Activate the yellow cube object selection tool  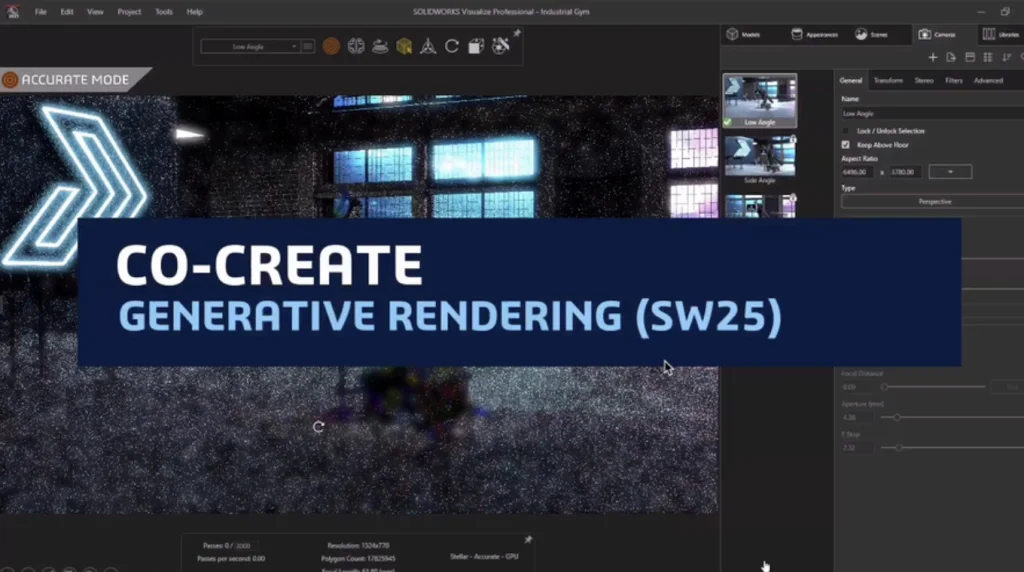[x=404, y=46]
